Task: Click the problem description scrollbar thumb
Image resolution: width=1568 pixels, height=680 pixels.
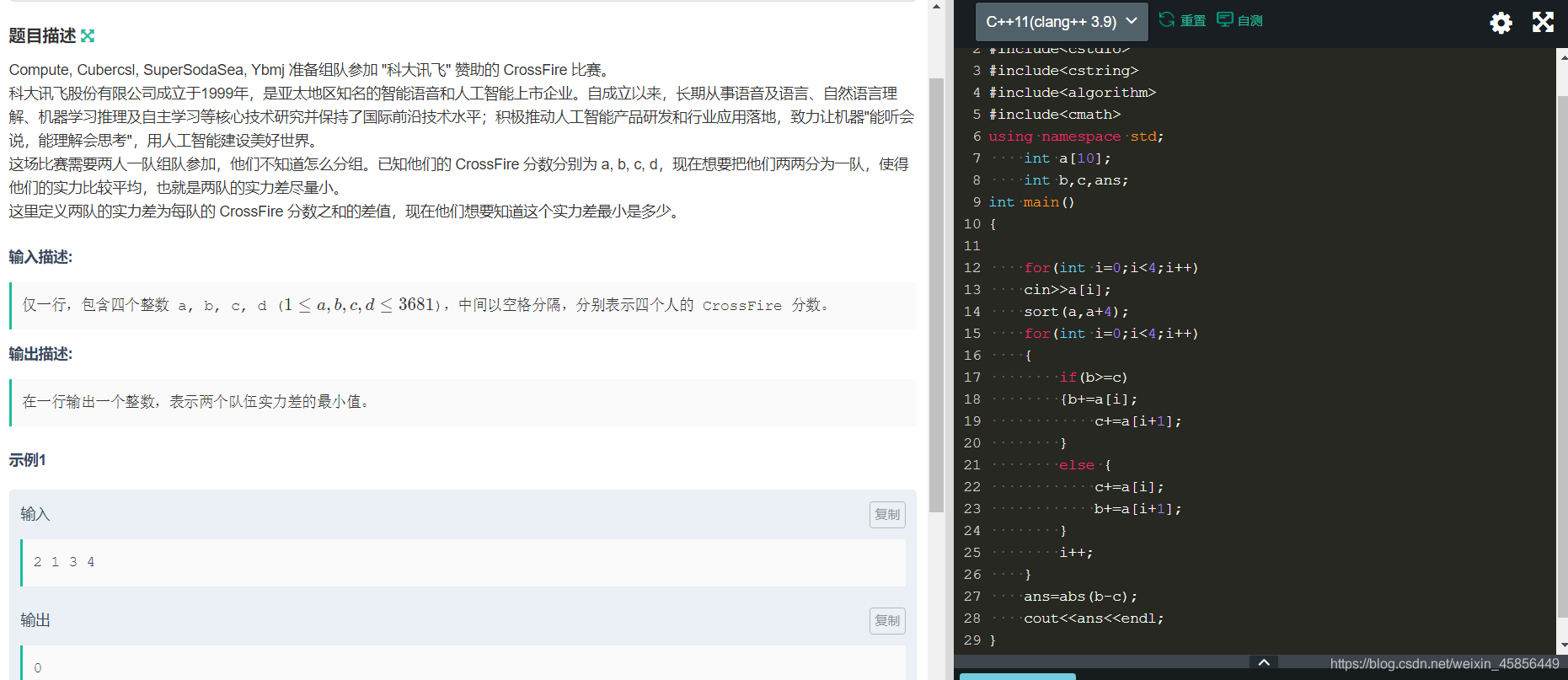Action: [936, 295]
